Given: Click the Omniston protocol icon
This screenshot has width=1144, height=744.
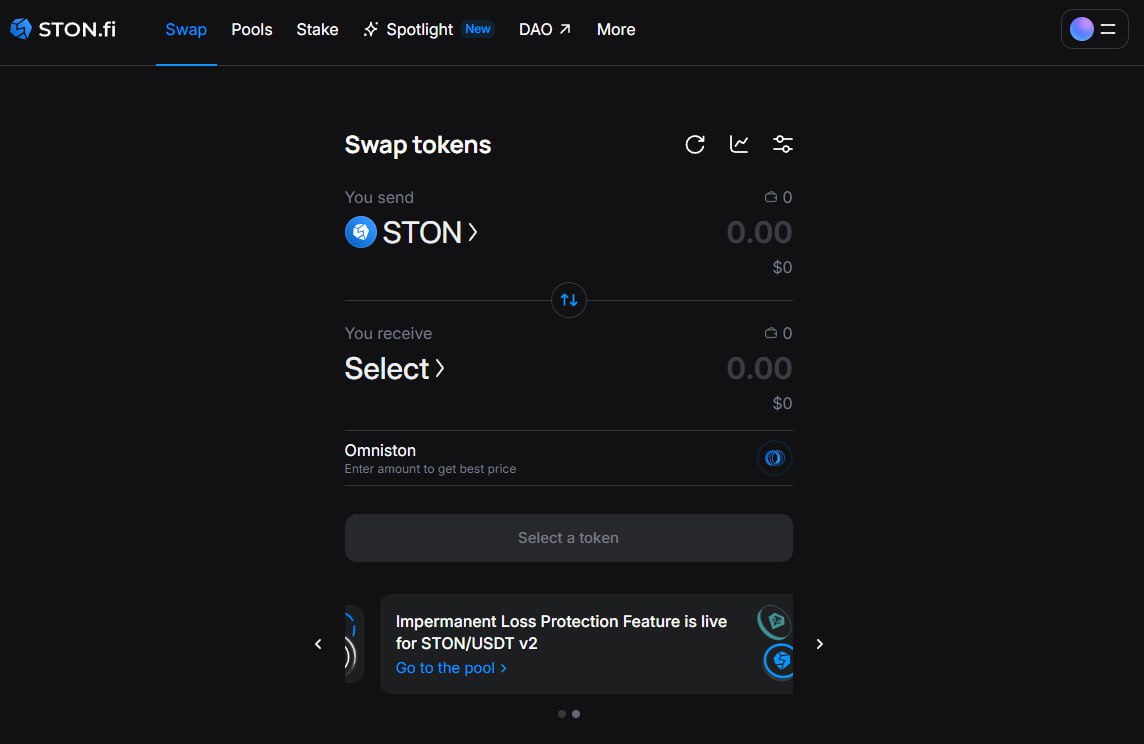Looking at the screenshot, I should [774, 458].
